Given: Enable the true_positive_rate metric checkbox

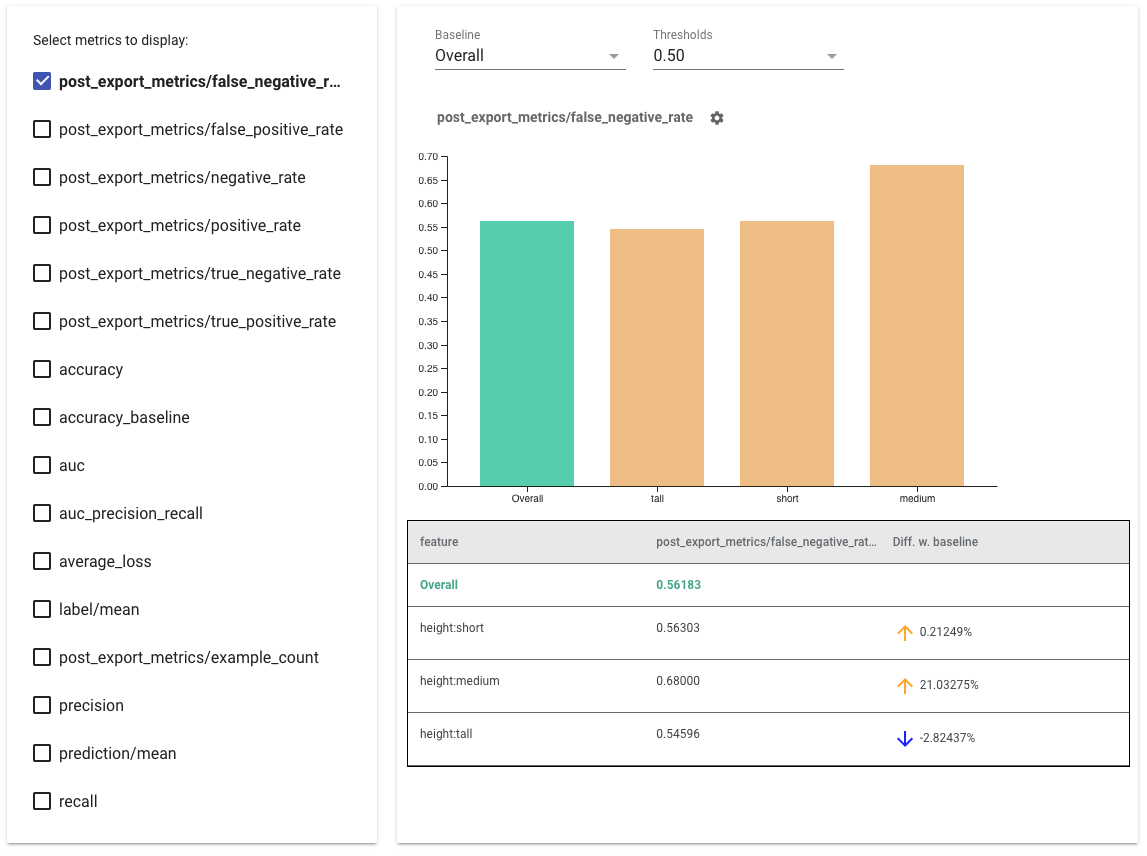Looking at the screenshot, I should tap(41, 320).
